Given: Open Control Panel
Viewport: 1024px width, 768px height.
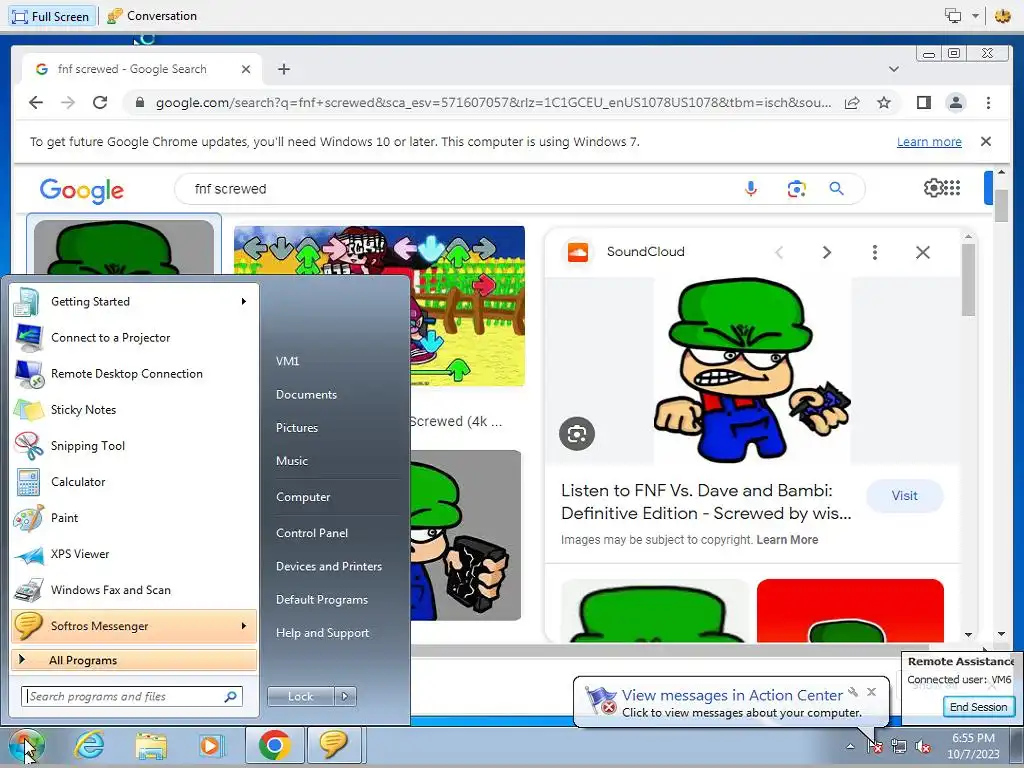Looking at the screenshot, I should [312, 533].
